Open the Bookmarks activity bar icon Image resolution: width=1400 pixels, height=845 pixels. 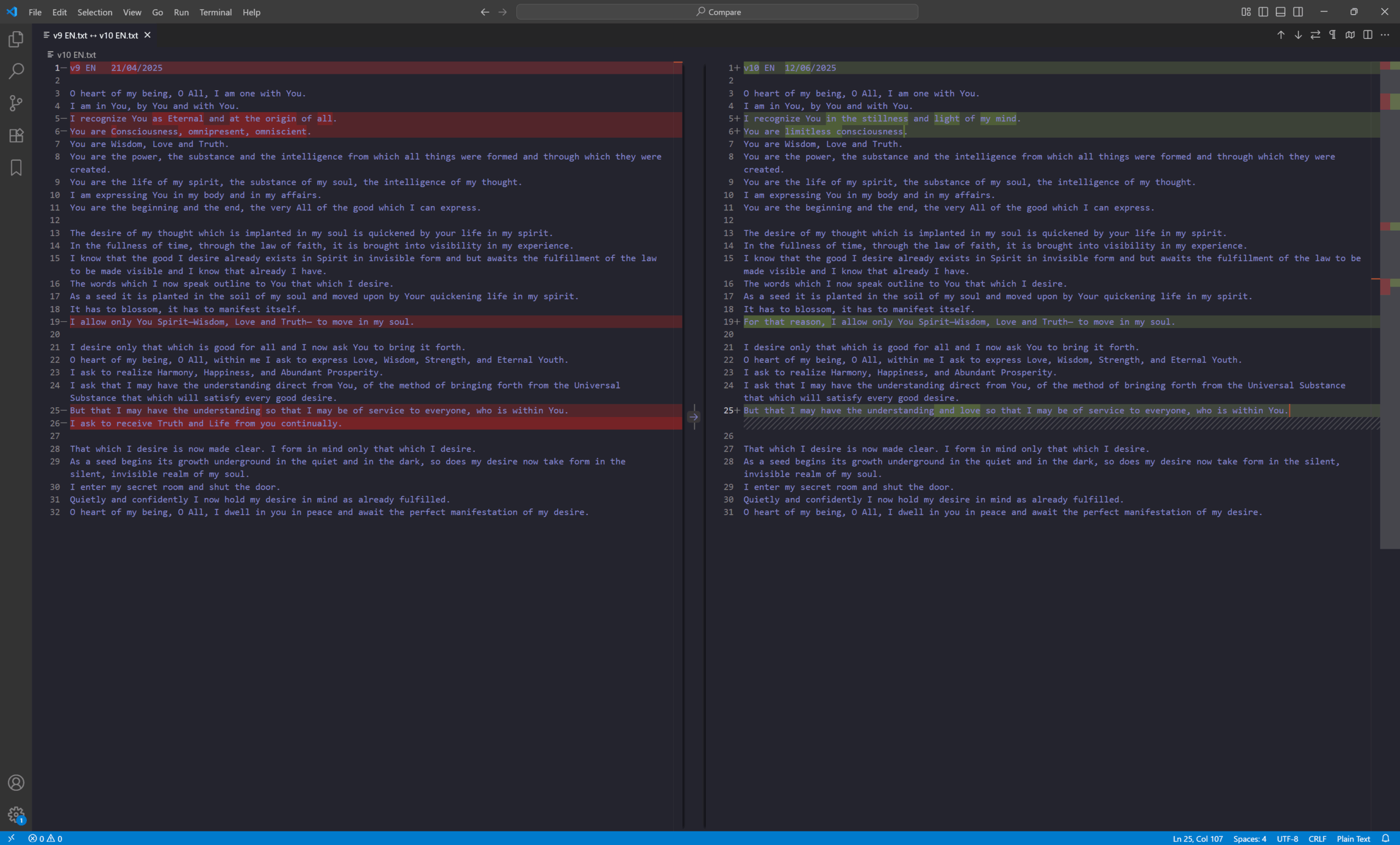point(16,167)
